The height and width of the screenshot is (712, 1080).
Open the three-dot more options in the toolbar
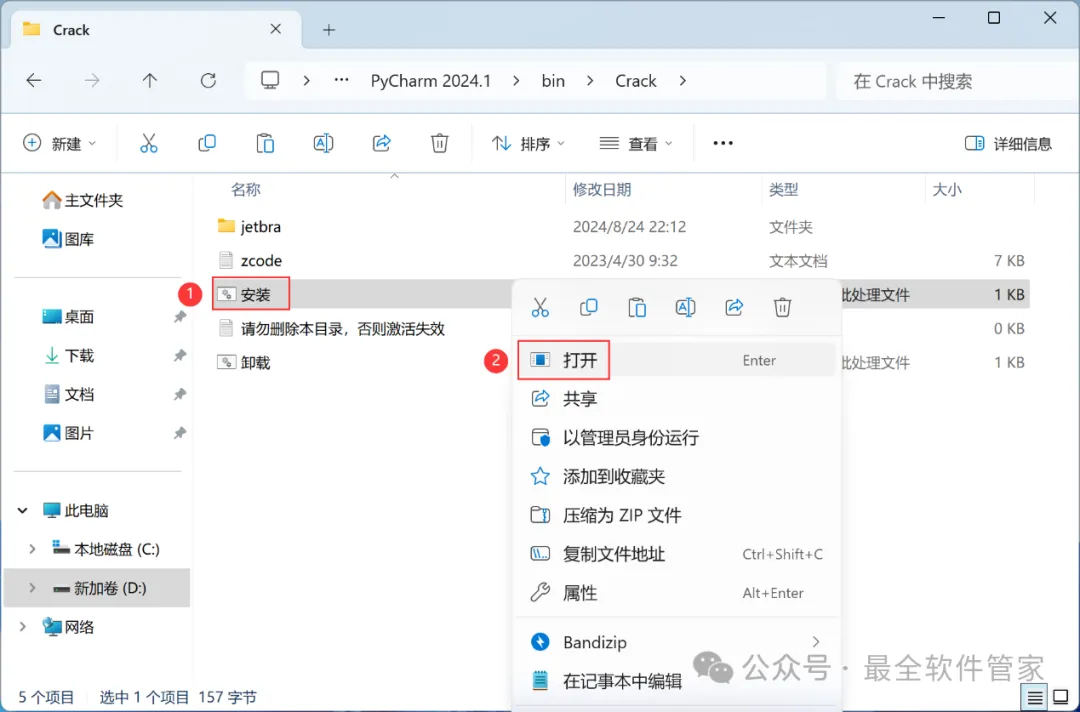click(723, 143)
